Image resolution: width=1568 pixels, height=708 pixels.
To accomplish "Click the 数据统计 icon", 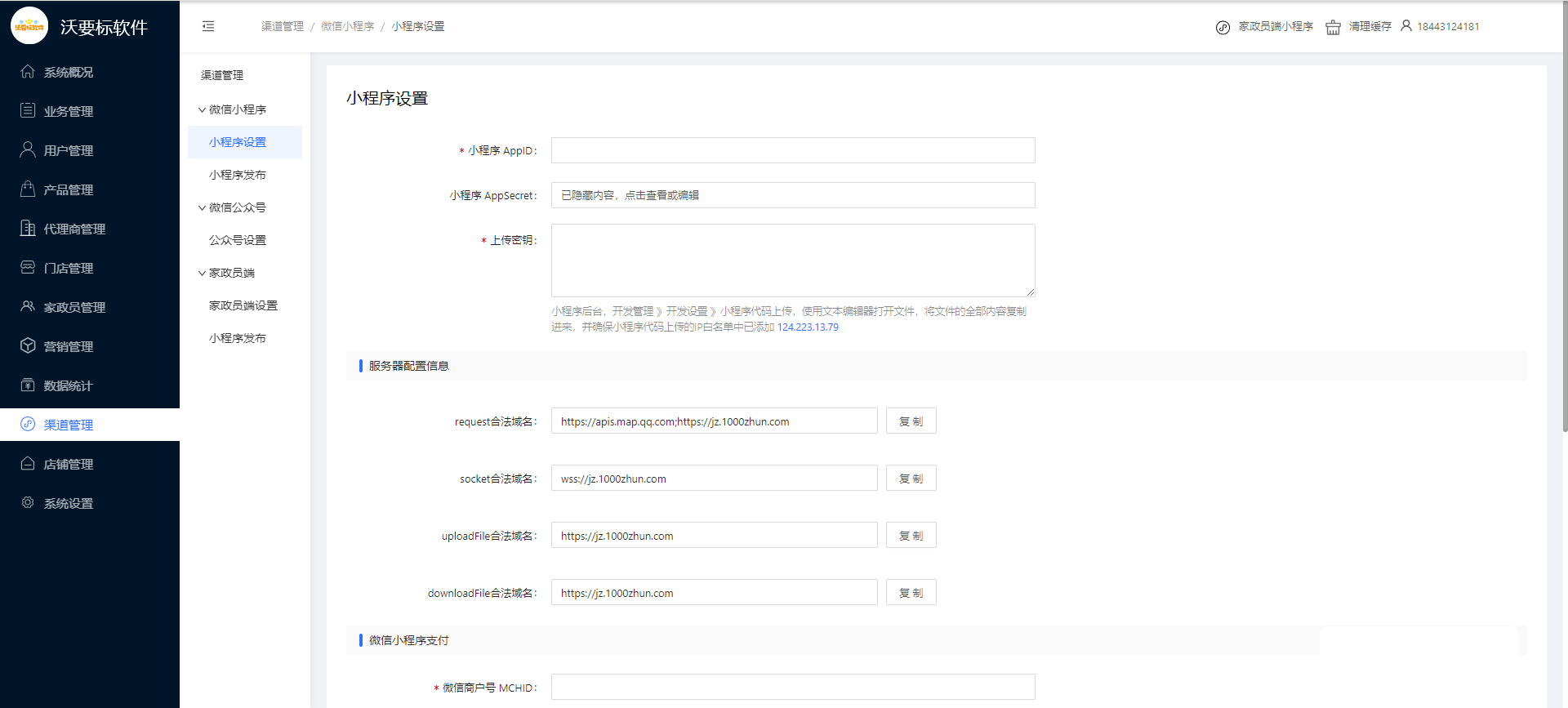I will pos(28,385).
